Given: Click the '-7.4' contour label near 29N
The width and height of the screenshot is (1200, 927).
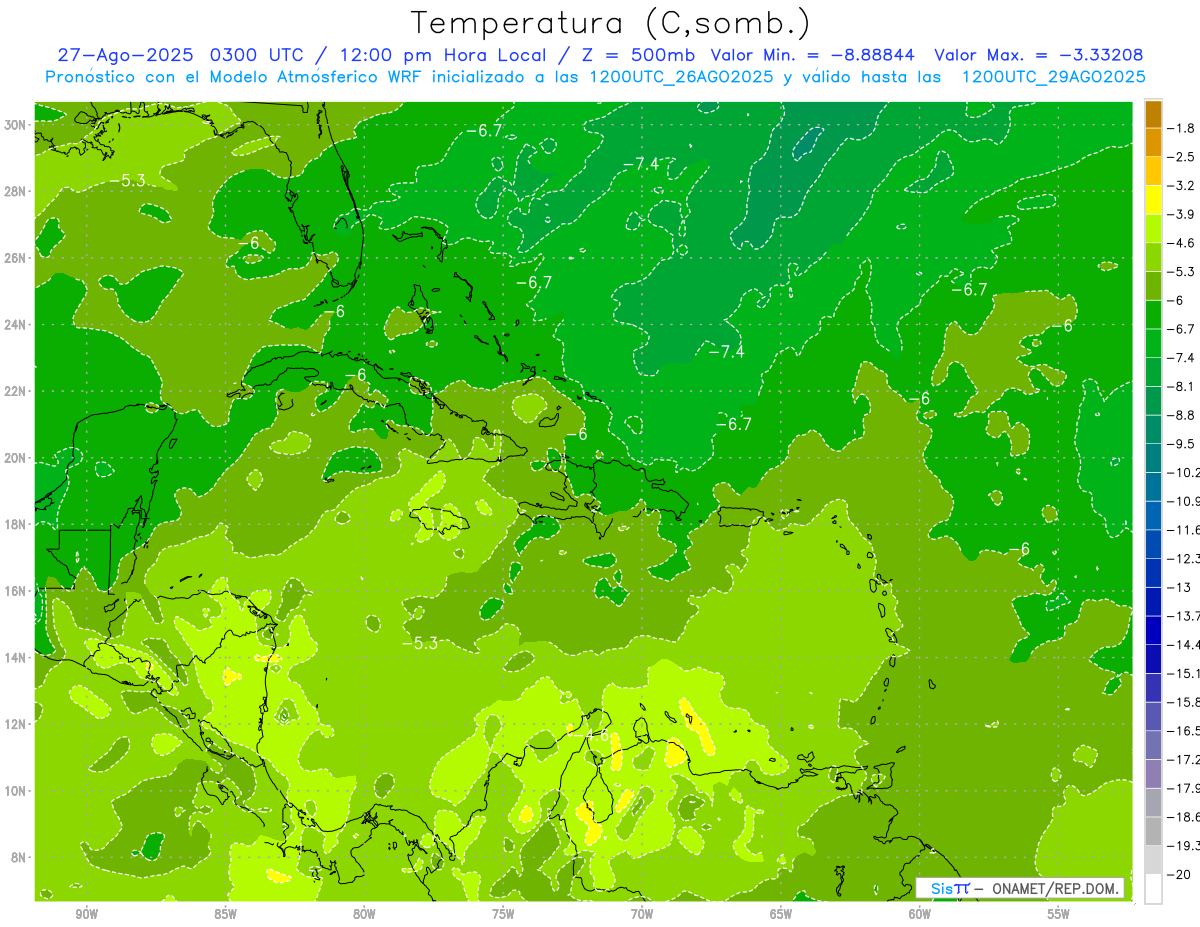Looking at the screenshot, I should click(641, 163).
